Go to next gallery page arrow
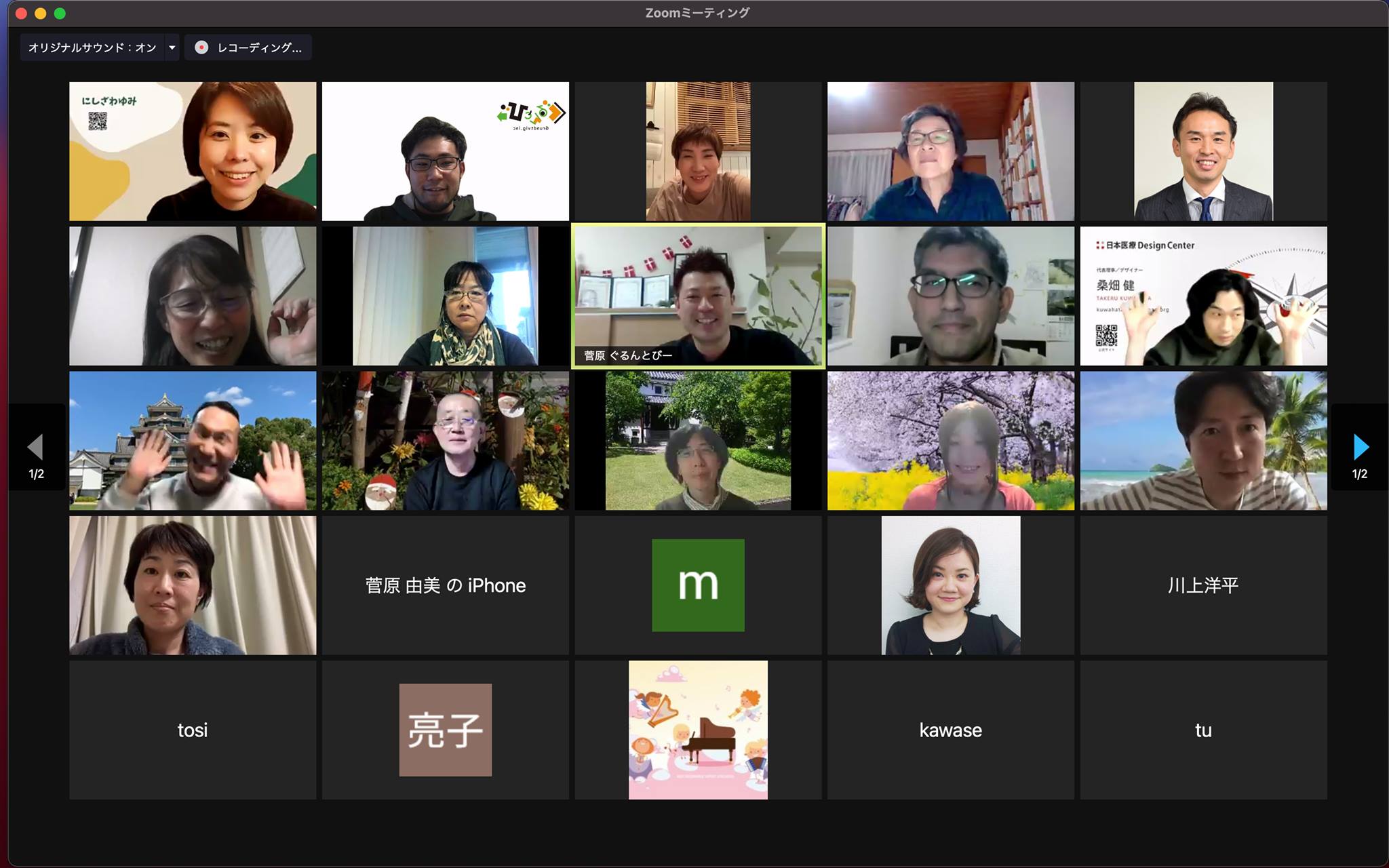The width and height of the screenshot is (1389, 868). coord(1360,448)
